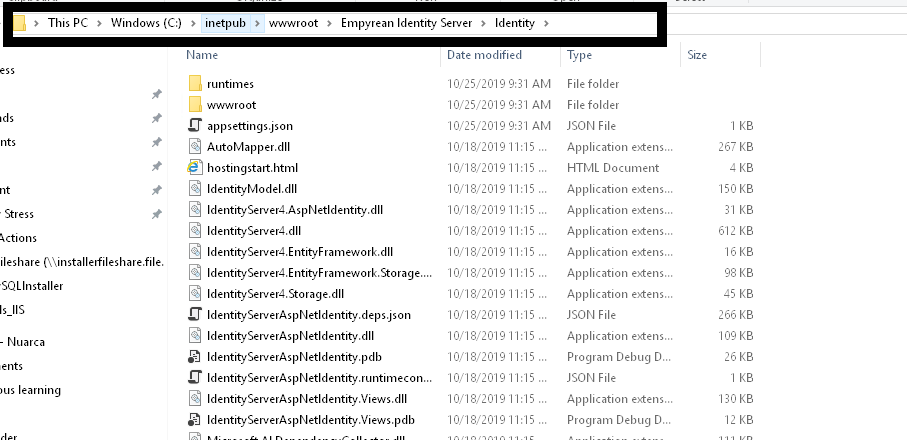This screenshot has height=440, width=907.
Task: Expand the chevron after Windows (C:)
Action: 193,23
